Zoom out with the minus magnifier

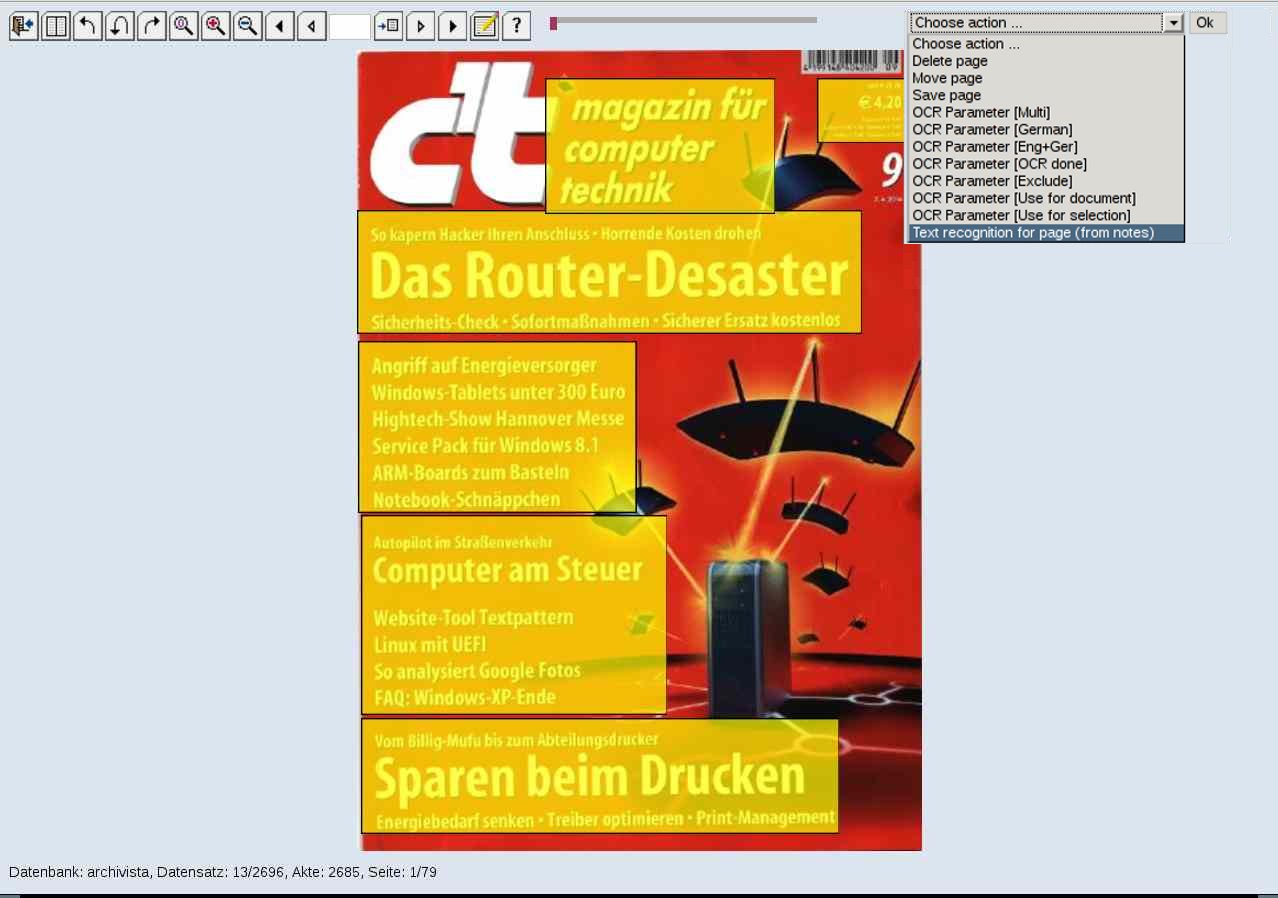248,26
